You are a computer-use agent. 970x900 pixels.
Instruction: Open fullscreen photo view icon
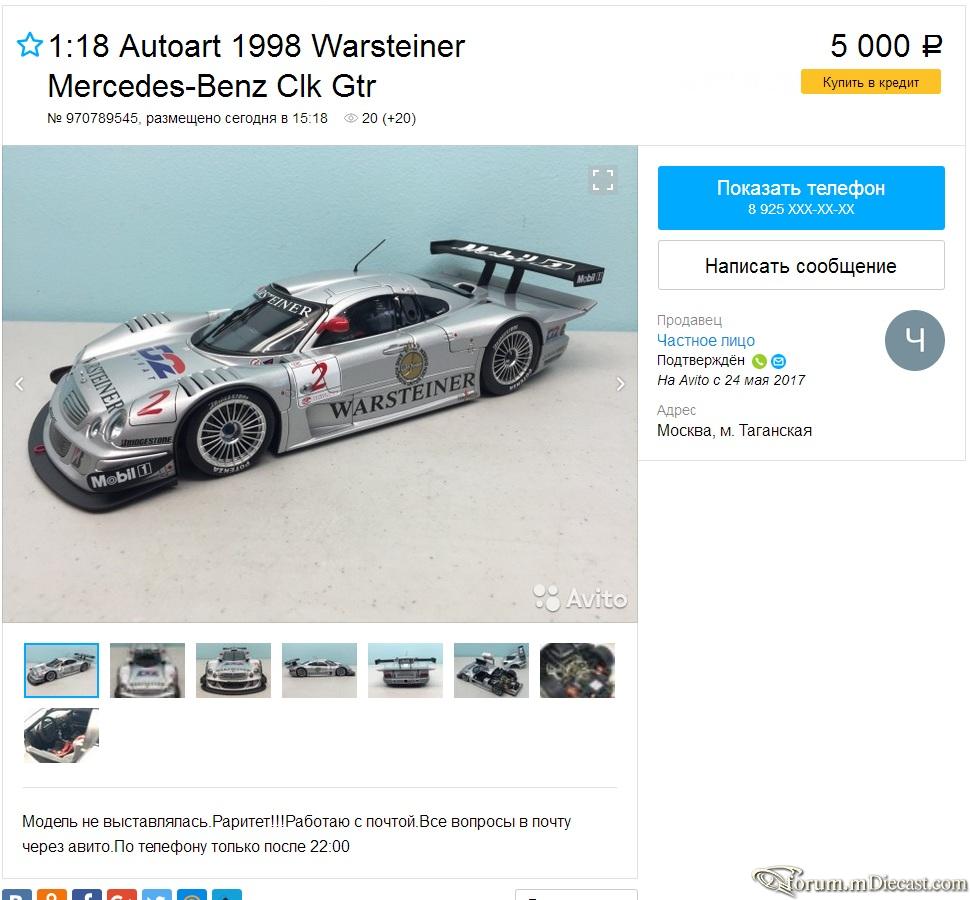pos(603,180)
